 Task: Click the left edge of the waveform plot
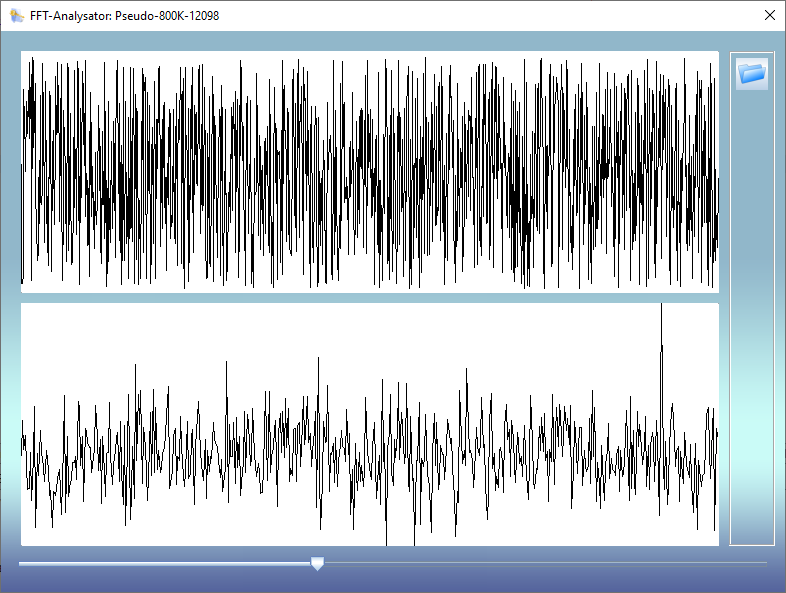pos(25,172)
